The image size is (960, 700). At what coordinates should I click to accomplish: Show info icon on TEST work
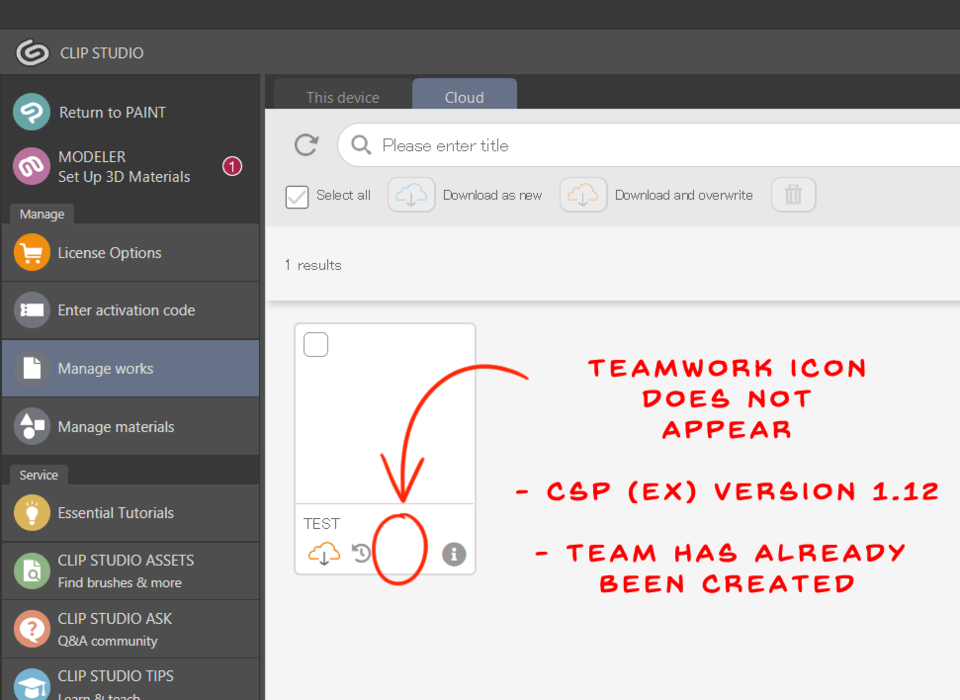click(x=454, y=553)
